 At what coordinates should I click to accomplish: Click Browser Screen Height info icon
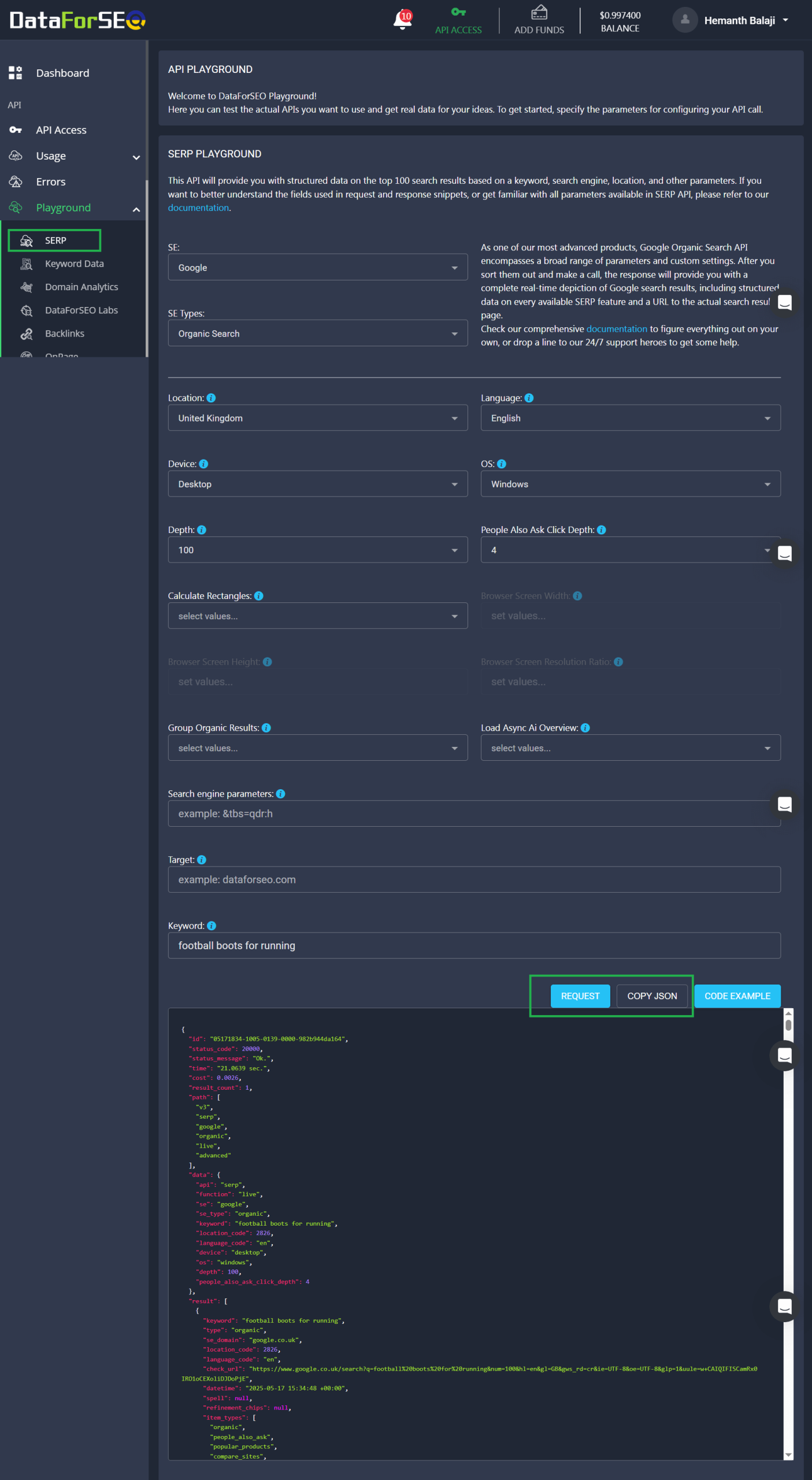click(268, 662)
